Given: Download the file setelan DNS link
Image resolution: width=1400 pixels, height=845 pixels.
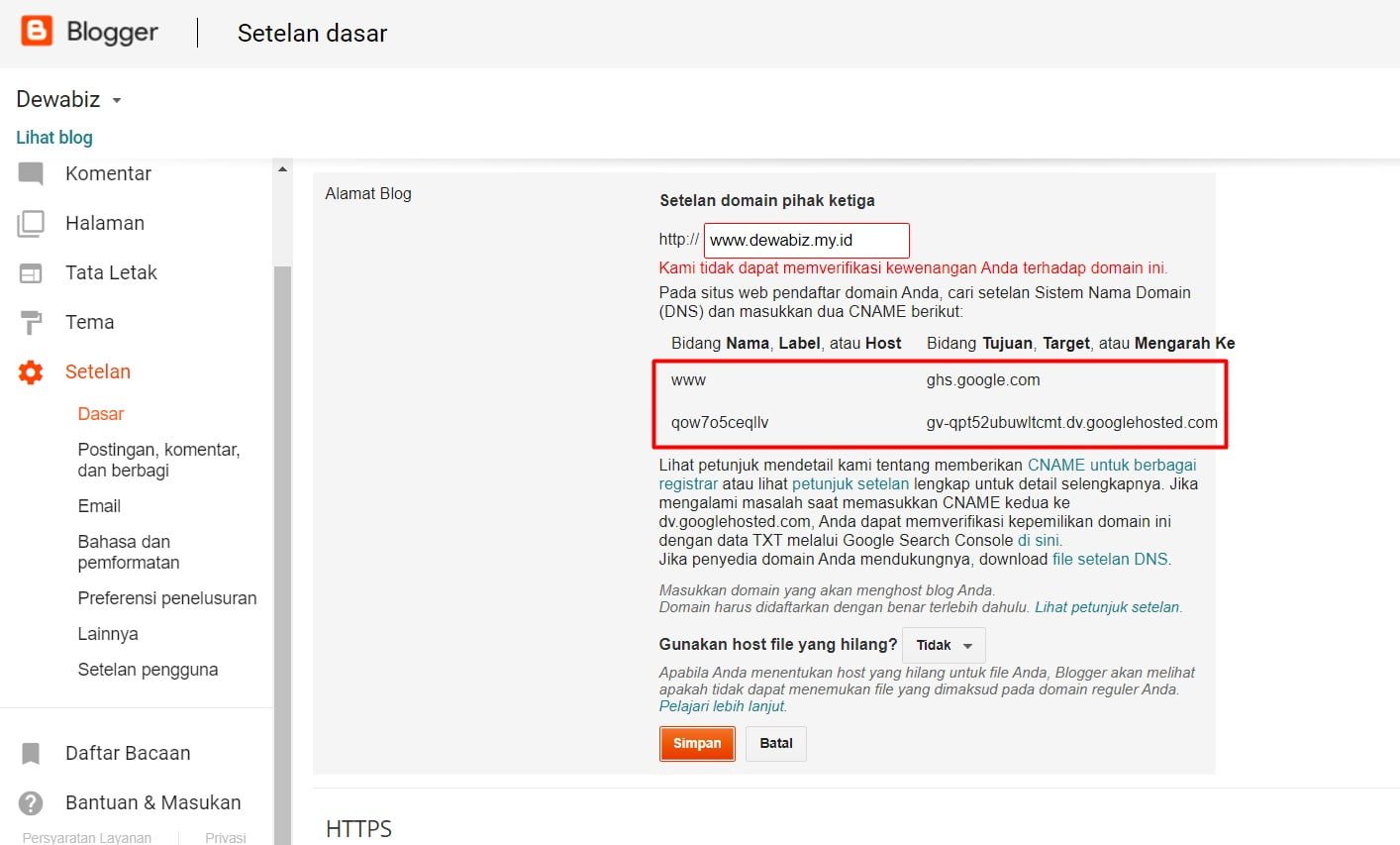Looking at the screenshot, I should click(1109, 560).
